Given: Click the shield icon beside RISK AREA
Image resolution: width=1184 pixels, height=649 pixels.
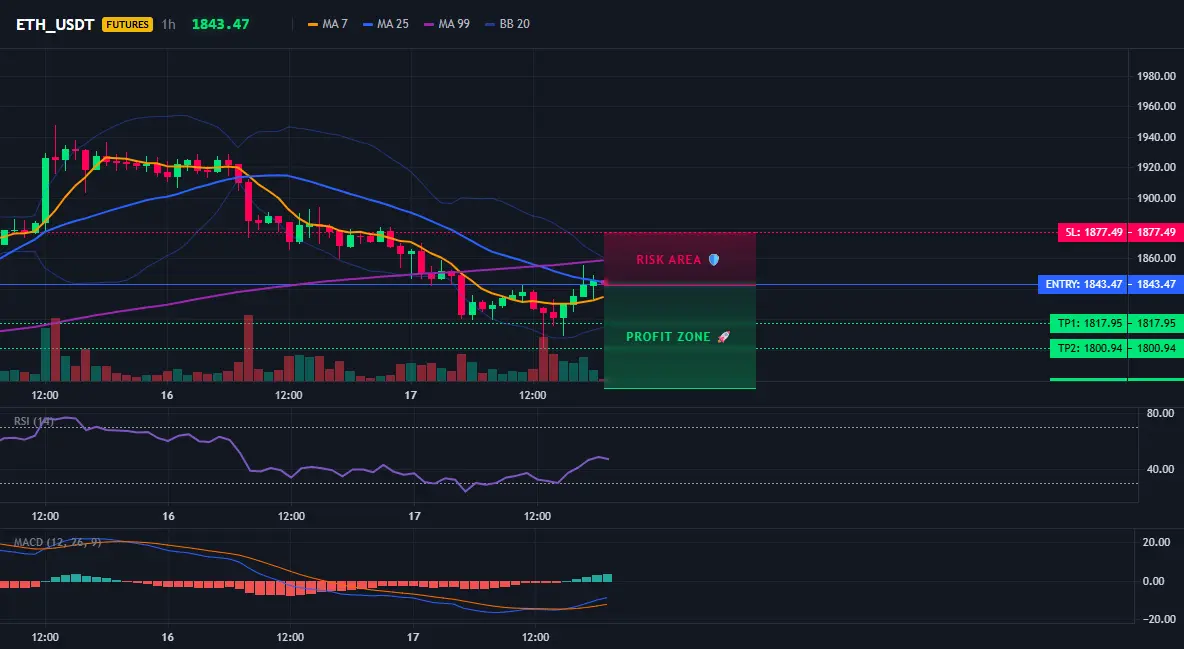Looking at the screenshot, I should coord(714,259).
